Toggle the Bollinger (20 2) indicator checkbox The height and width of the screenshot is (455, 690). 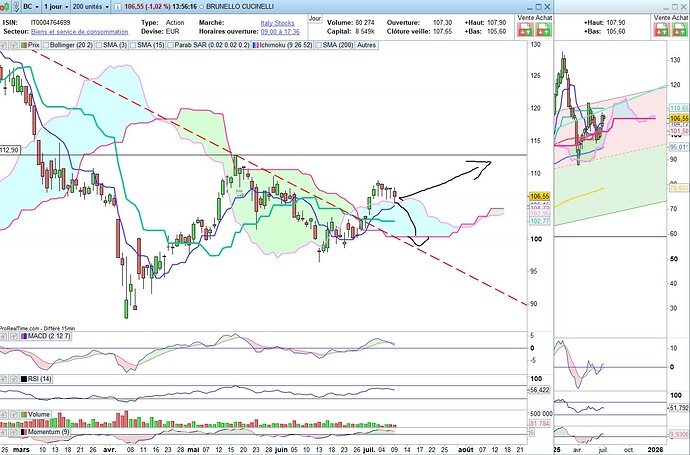(46, 45)
